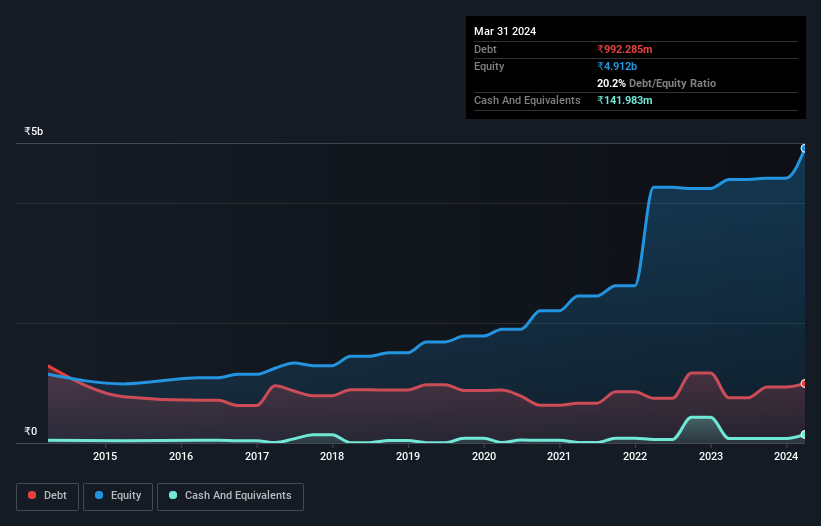The image size is (821, 526).
Task: Click the Equity label in tooltip
Action: [489, 66]
